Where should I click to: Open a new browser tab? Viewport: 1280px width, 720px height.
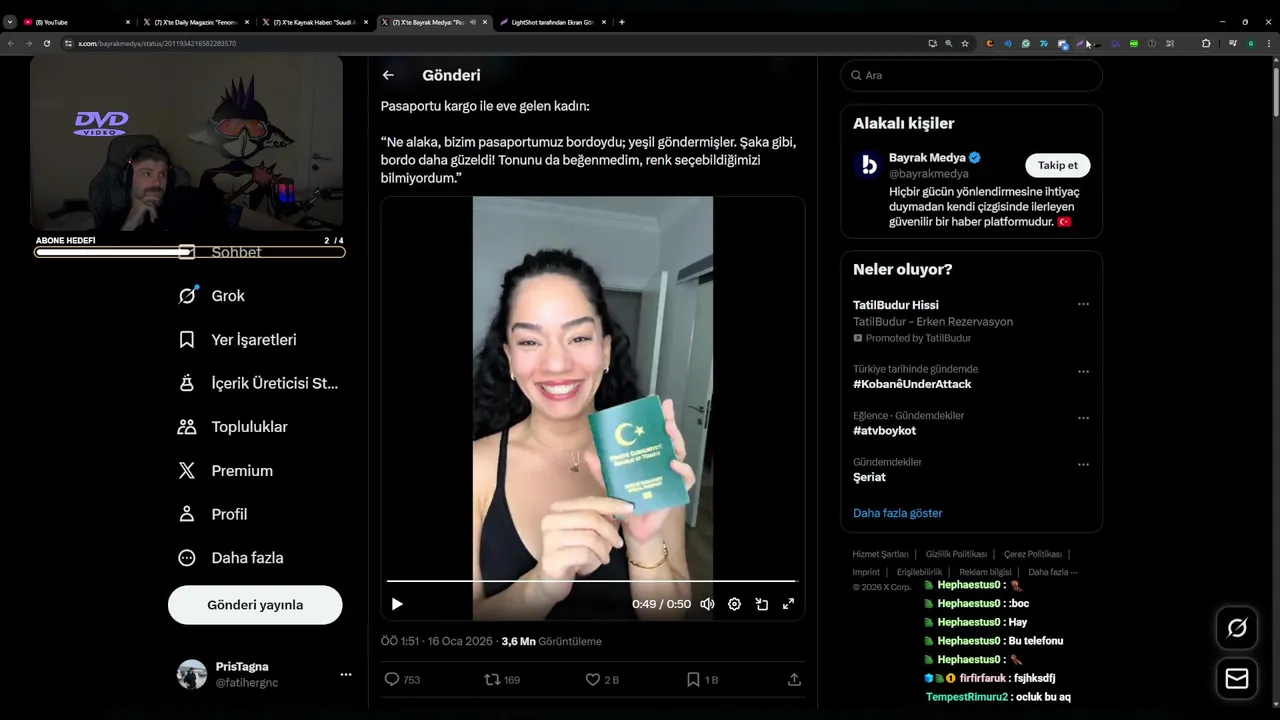622,22
